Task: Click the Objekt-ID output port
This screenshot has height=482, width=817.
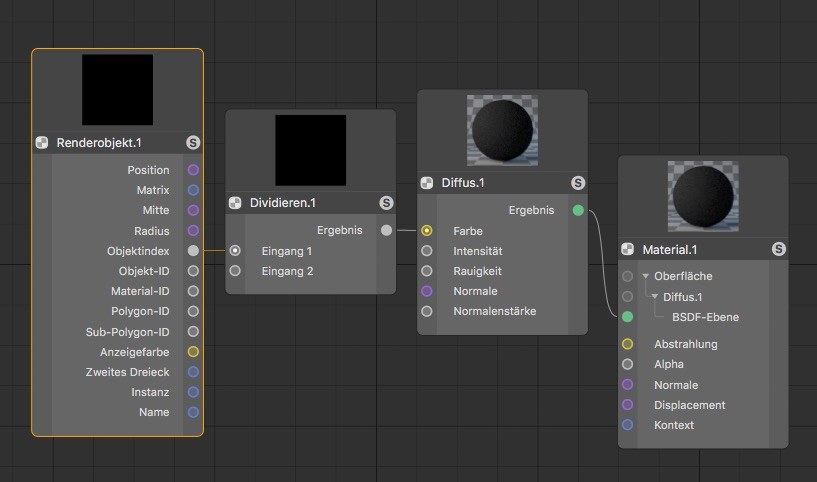Action: coord(193,271)
